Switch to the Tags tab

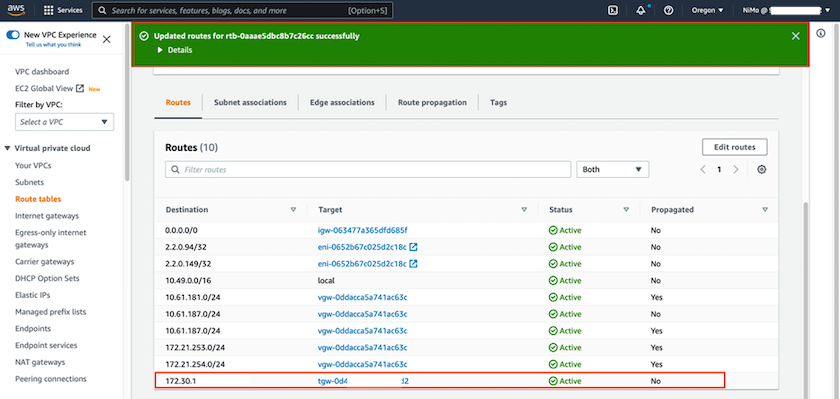point(498,102)
